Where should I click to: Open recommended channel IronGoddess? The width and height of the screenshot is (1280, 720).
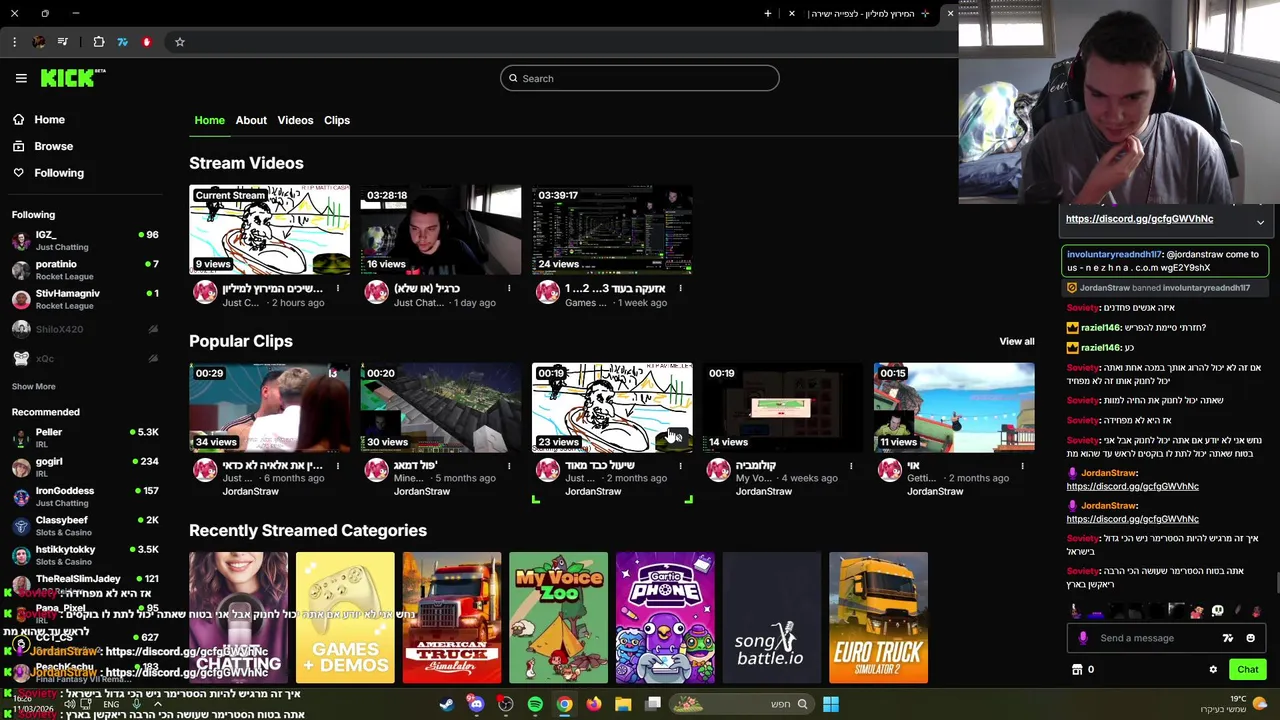point(85,496)
